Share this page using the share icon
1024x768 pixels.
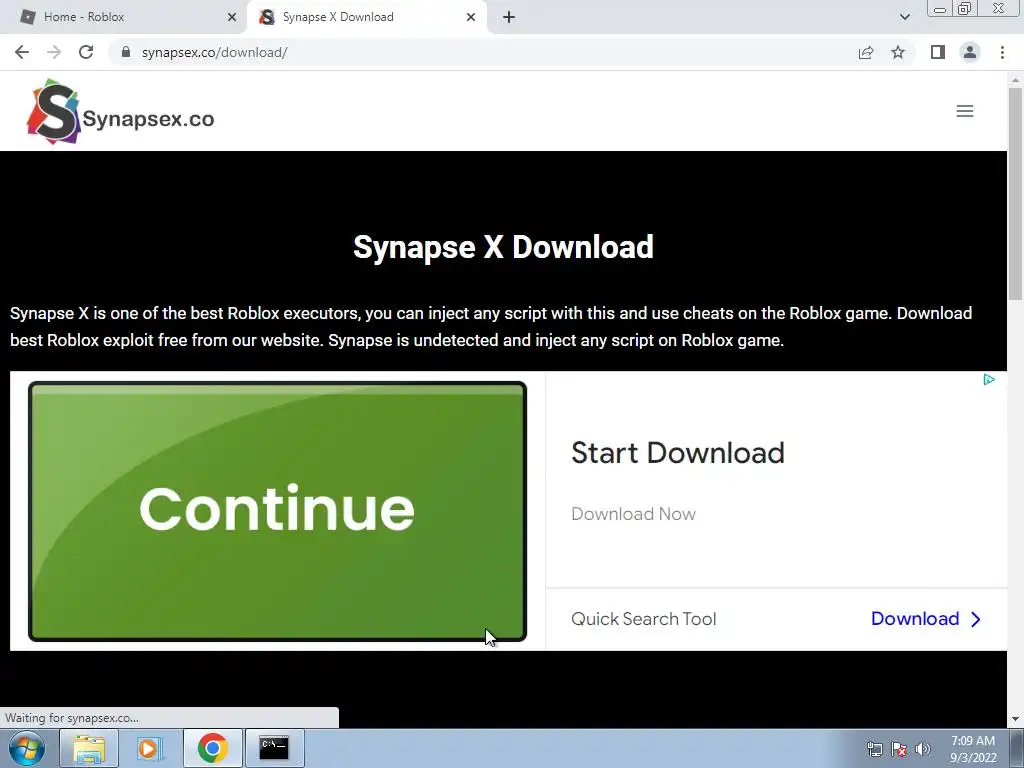(866, 52)
